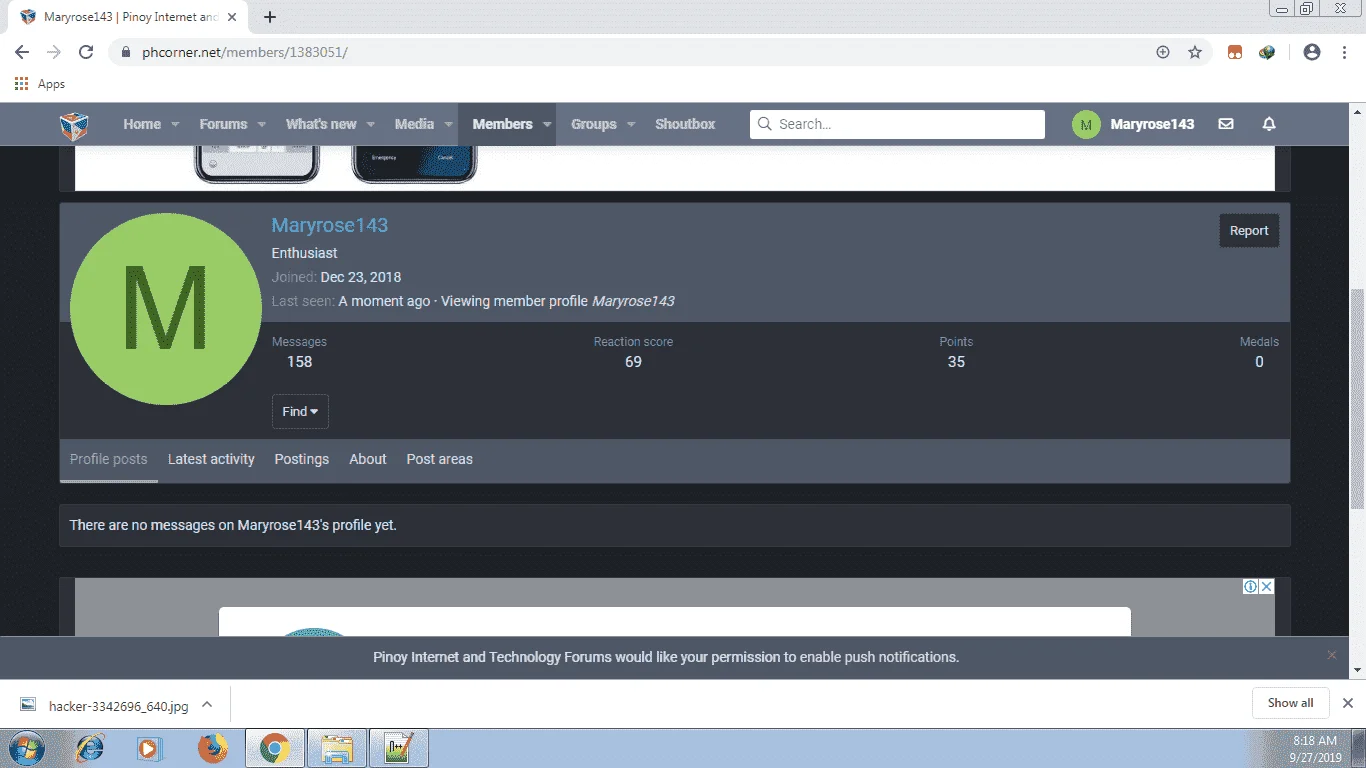Expand the Members menu dropdown arrow
1366x768 pixels.
[x=547, y=125]
